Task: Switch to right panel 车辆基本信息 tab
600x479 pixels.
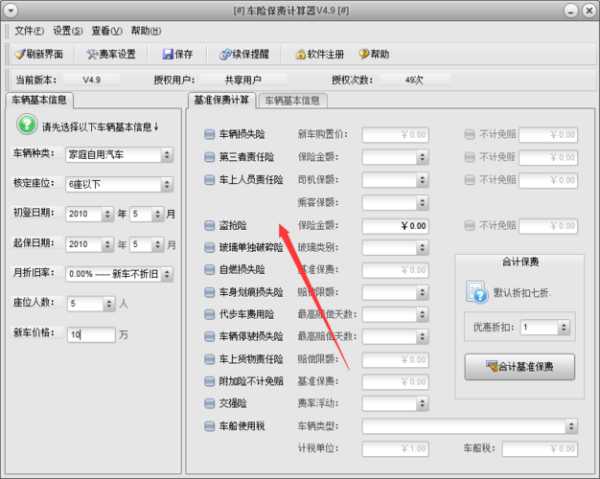Action: tap(292, 100)
